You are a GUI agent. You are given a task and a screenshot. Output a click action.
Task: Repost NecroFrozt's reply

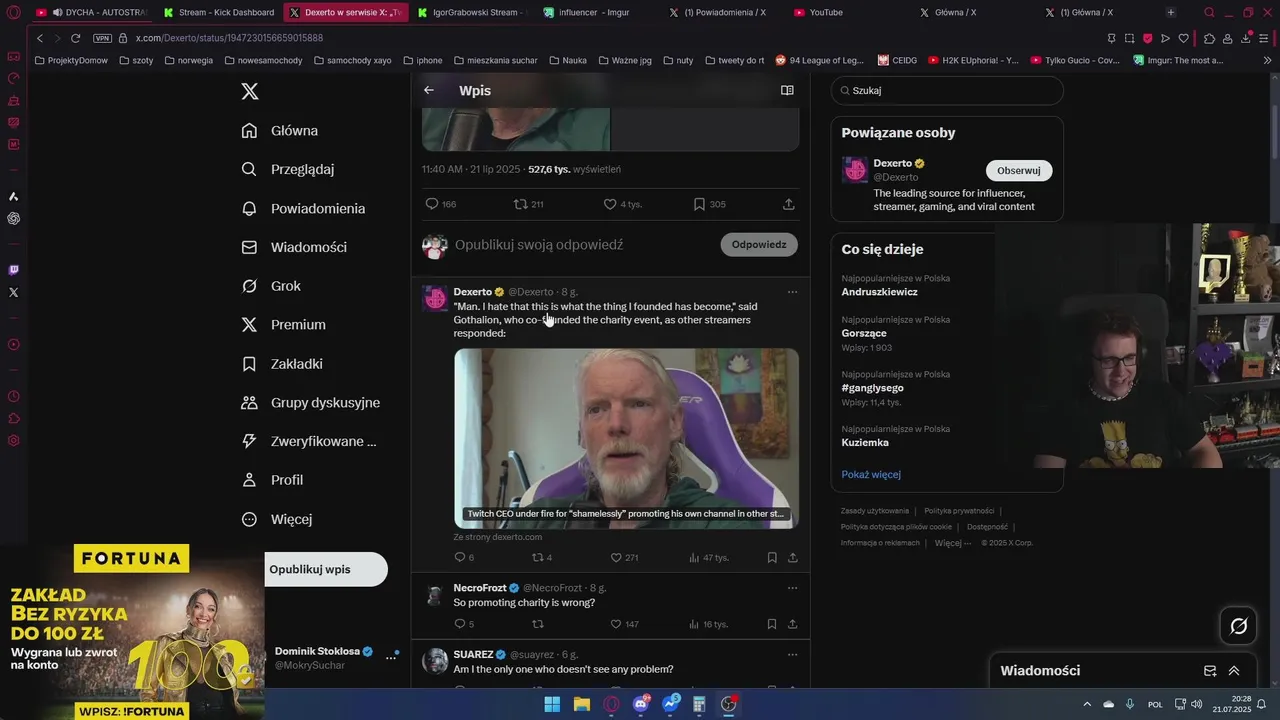point(537,624)
